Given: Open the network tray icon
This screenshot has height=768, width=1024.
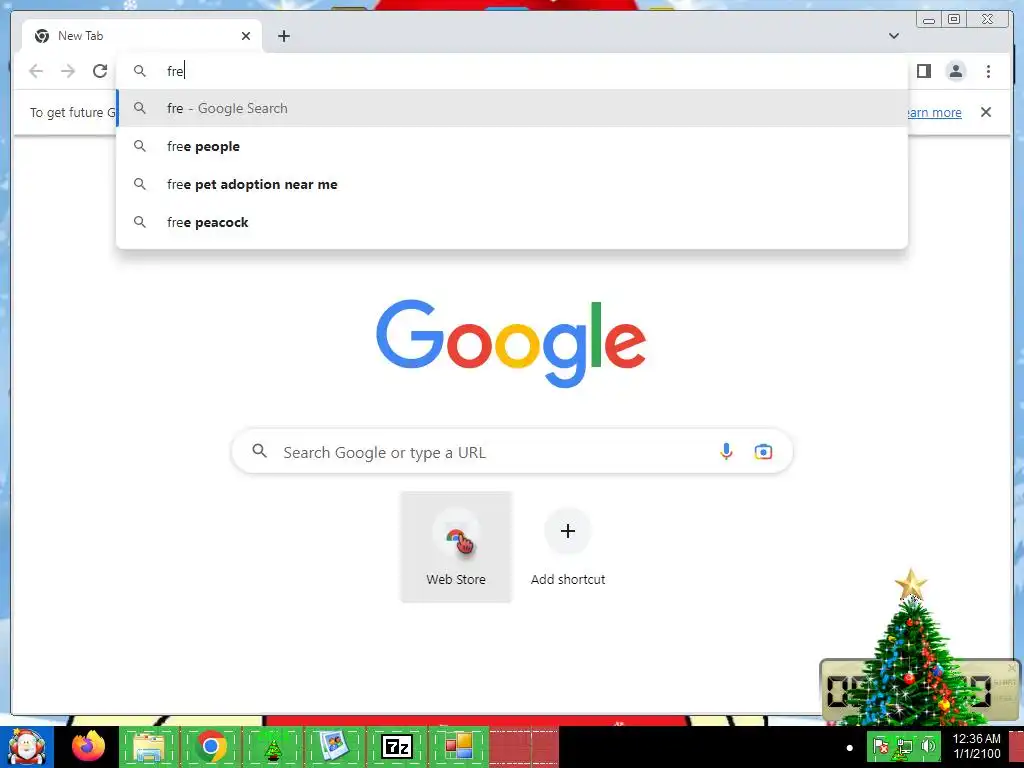Looking at the screenshot, I should coord(904,746).
